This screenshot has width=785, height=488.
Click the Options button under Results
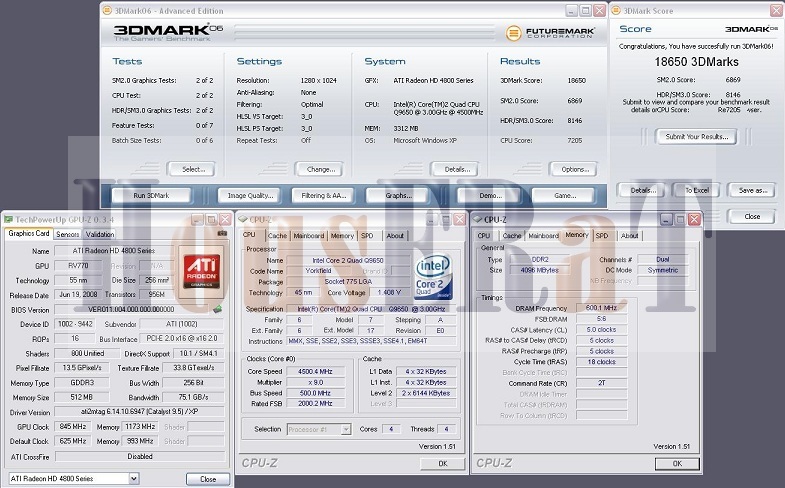[x=575, y=169]
